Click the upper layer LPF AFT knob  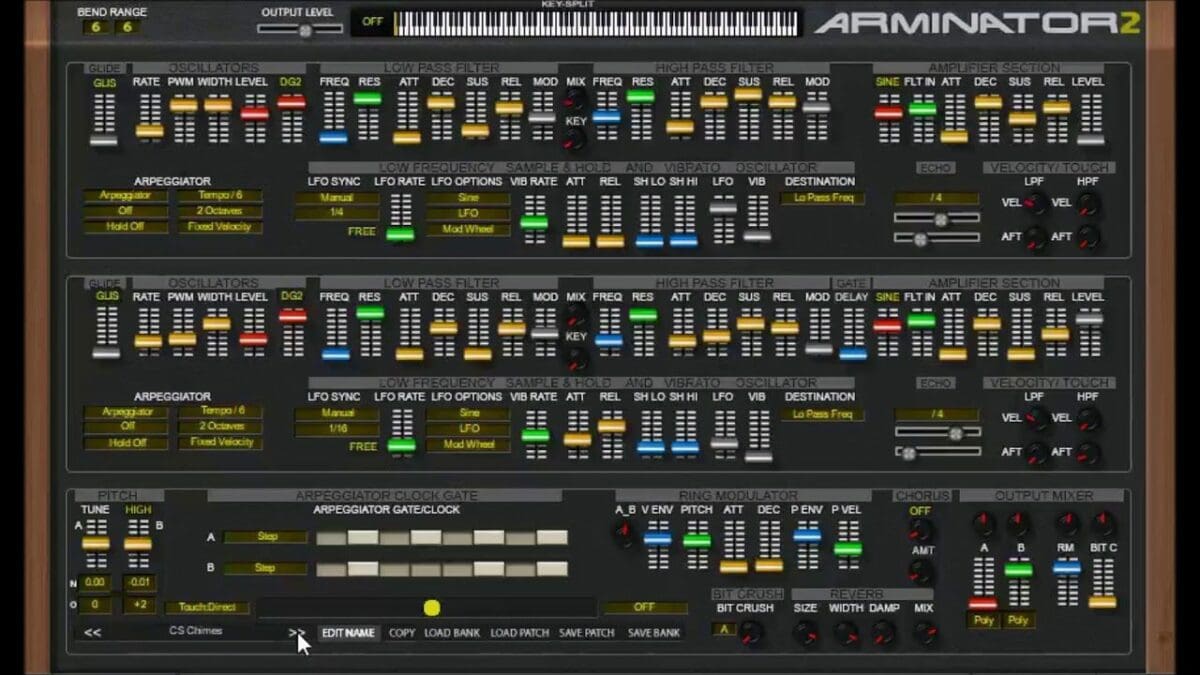[1036, 238]
